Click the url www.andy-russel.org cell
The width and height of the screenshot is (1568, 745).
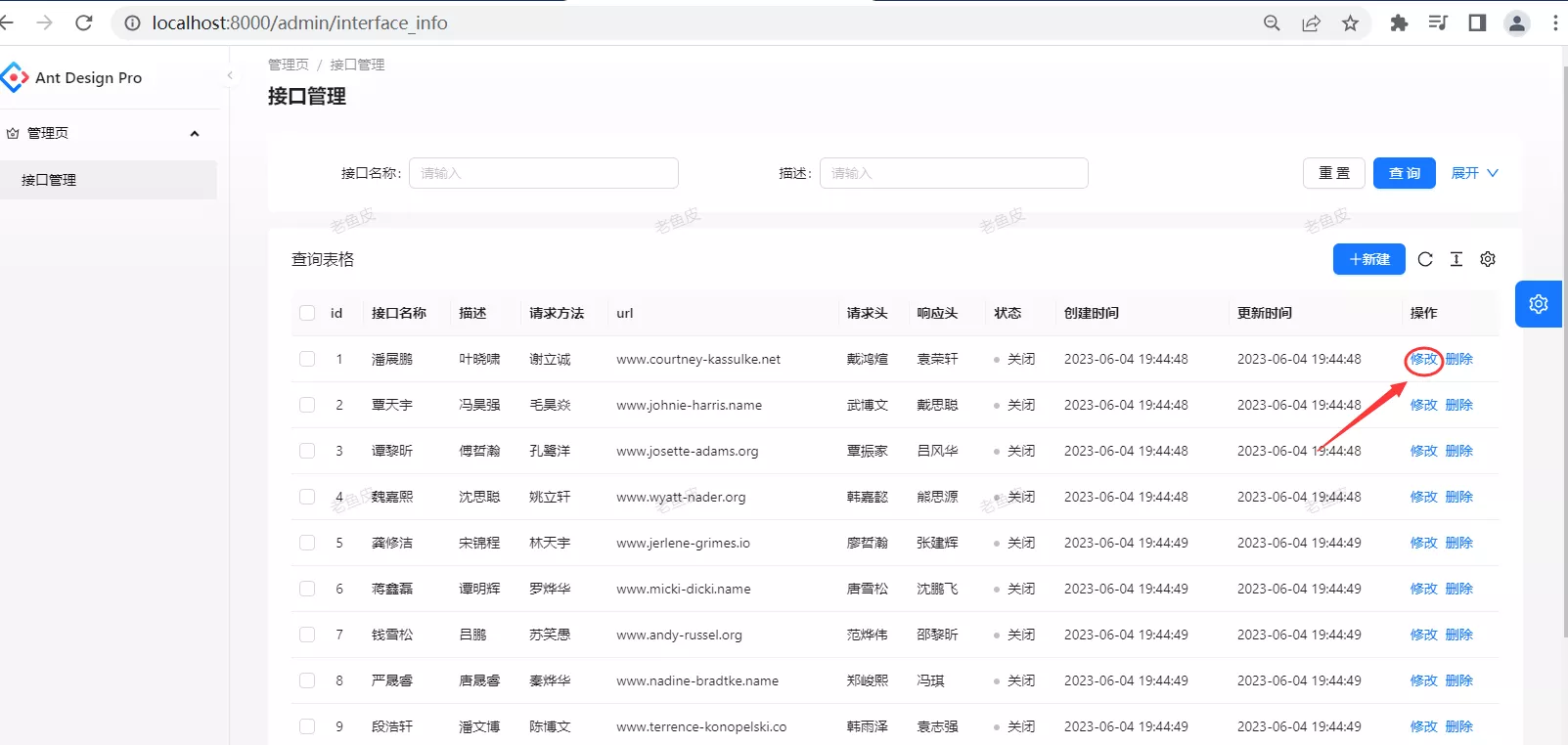tap(679, 635)
